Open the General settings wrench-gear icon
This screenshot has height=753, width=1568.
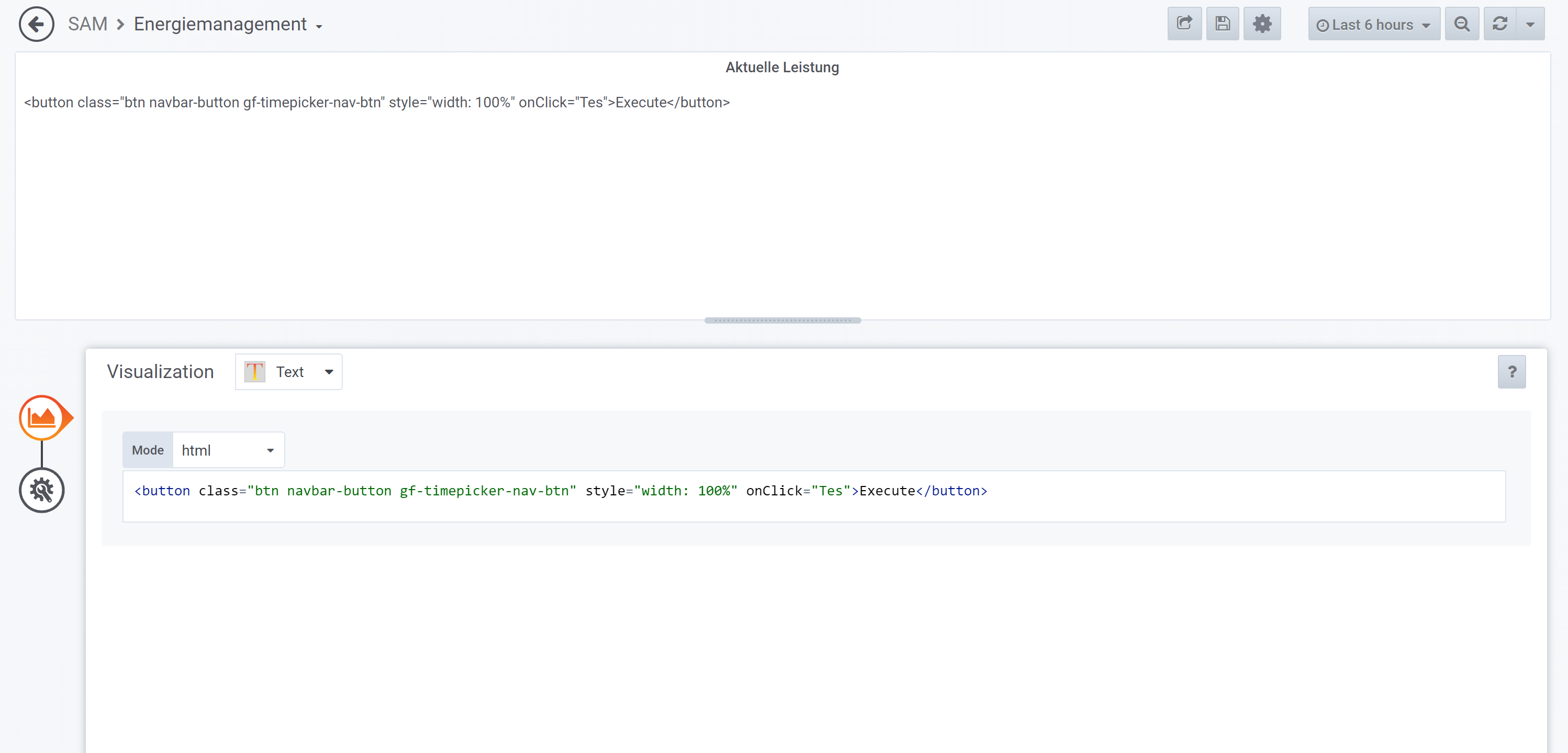pyautogui.click(x=42, y=491)
